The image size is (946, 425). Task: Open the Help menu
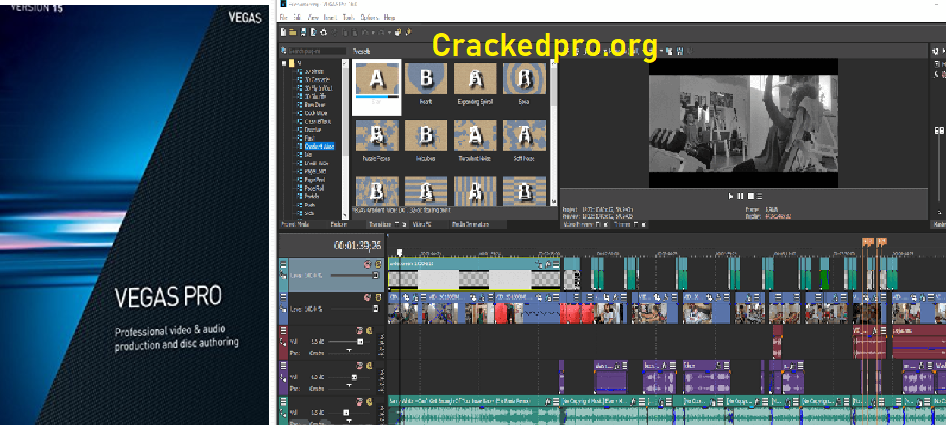390,18
